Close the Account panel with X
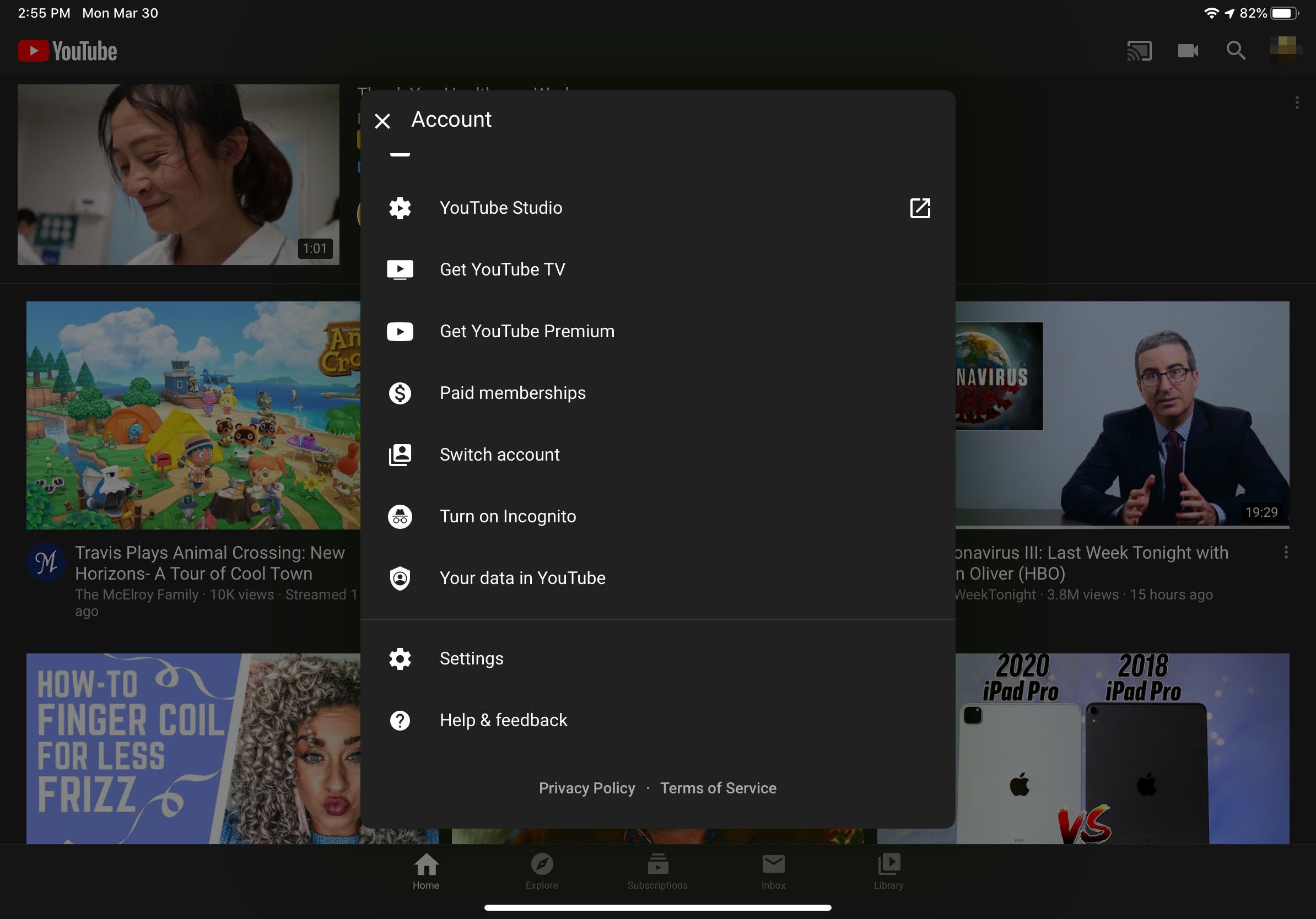1316x919 pixels. coord(382,121)
